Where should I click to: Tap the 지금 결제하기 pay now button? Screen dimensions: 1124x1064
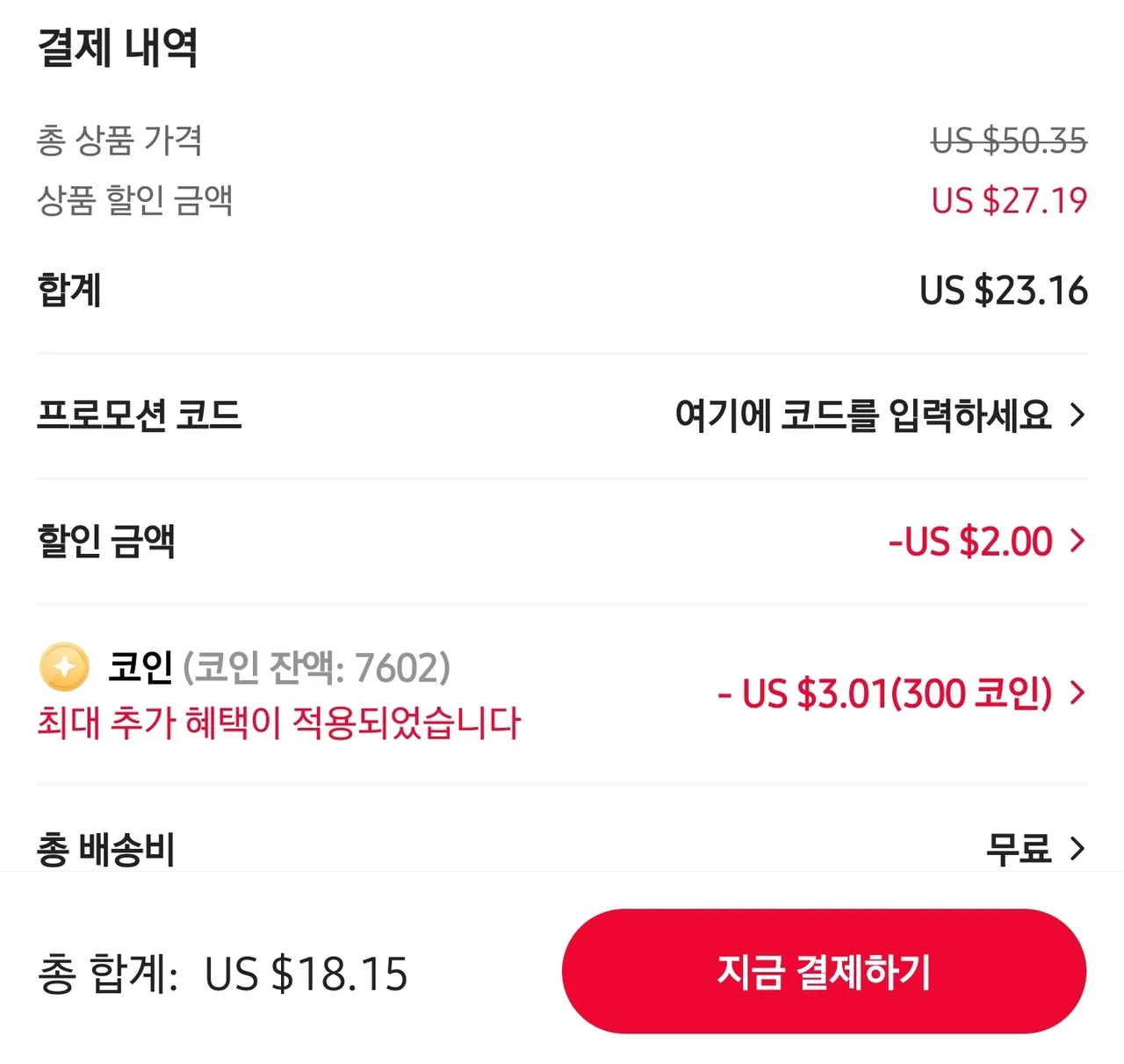pos(824,972)
